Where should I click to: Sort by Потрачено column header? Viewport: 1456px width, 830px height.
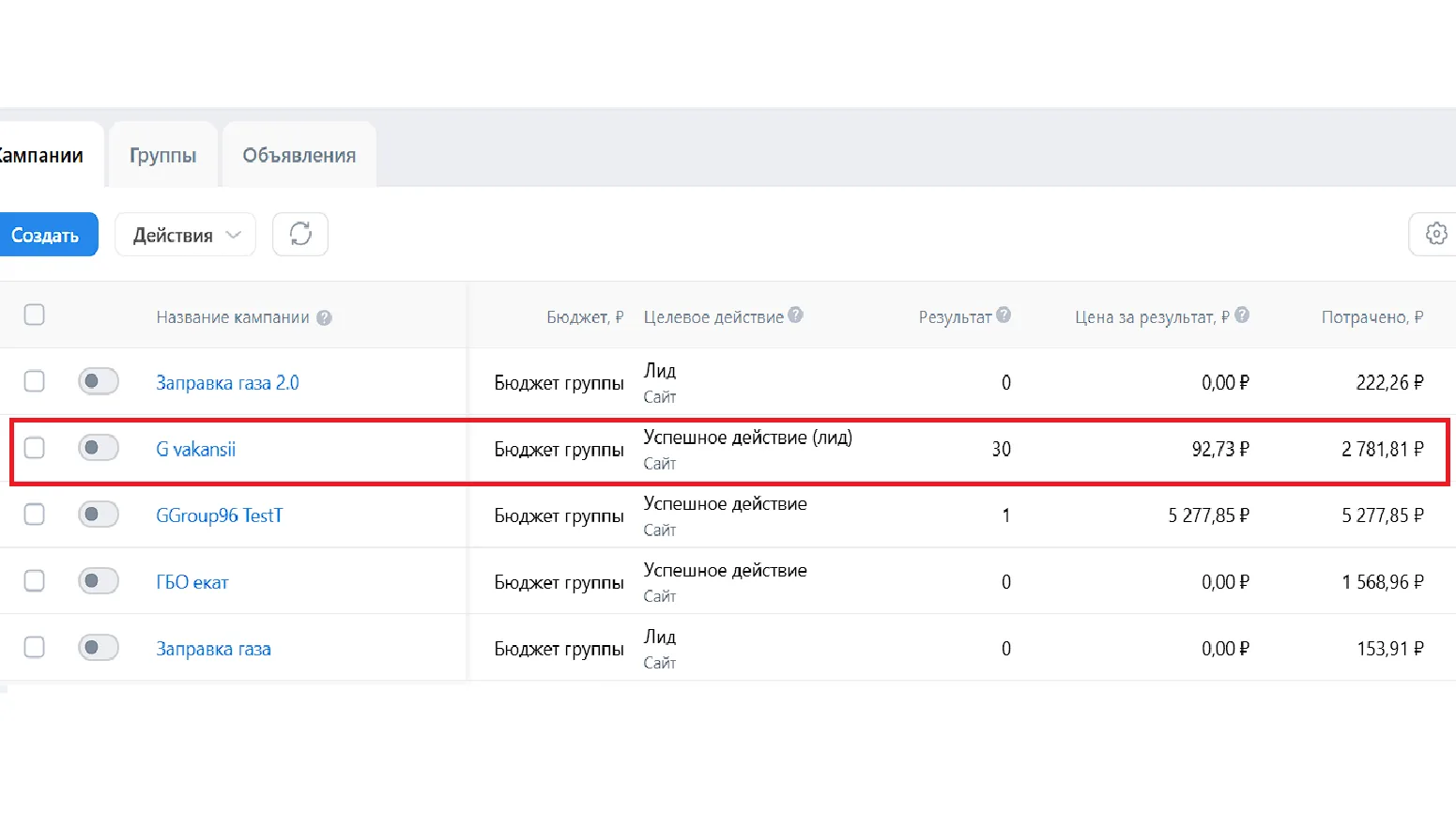(x=1372, y=317)
